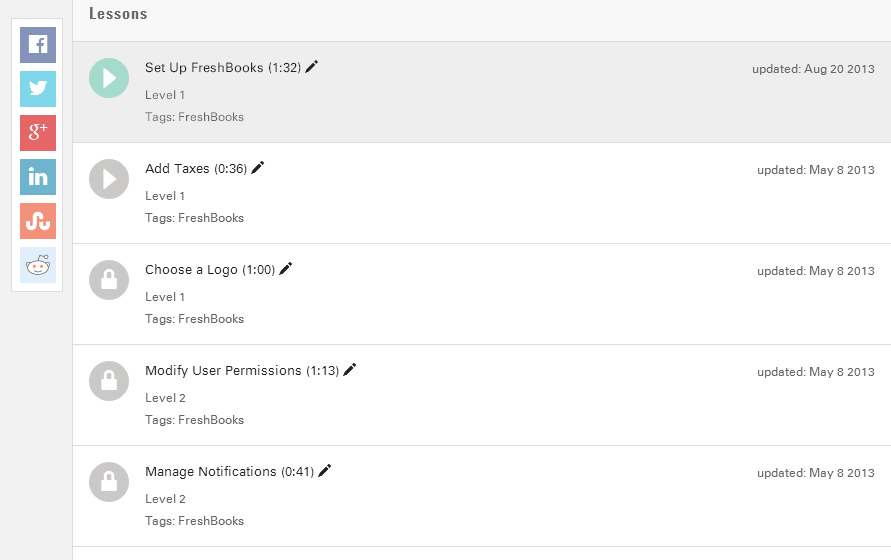Edit Choose a Logo using the pencil icon
This screenshot has width=891, height=560.
coord(285,268)
